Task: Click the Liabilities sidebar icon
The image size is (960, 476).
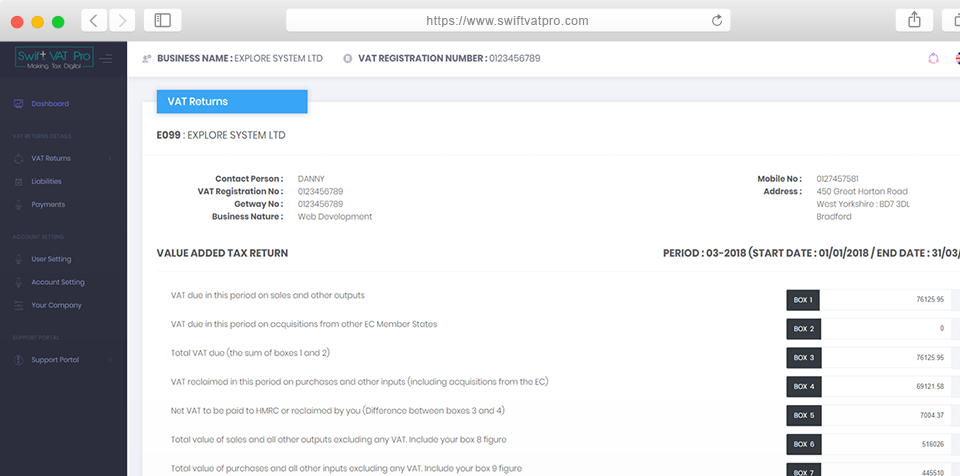Action: tap(18, 181)
